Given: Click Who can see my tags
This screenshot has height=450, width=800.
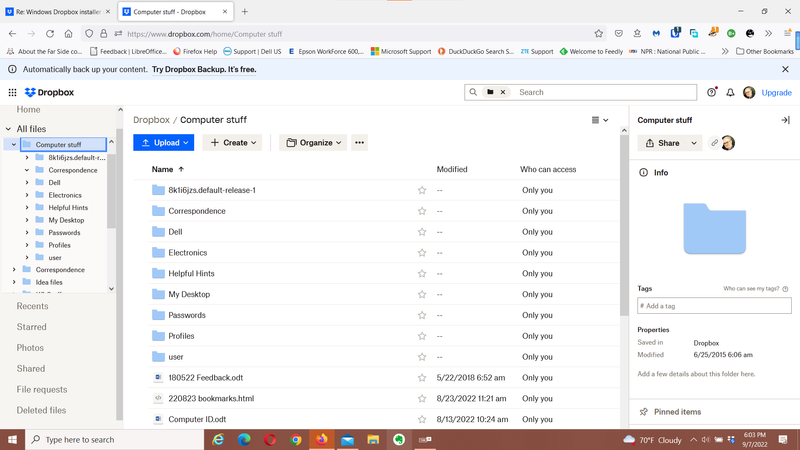Looking at the screenshot, I should pos(756,289).
